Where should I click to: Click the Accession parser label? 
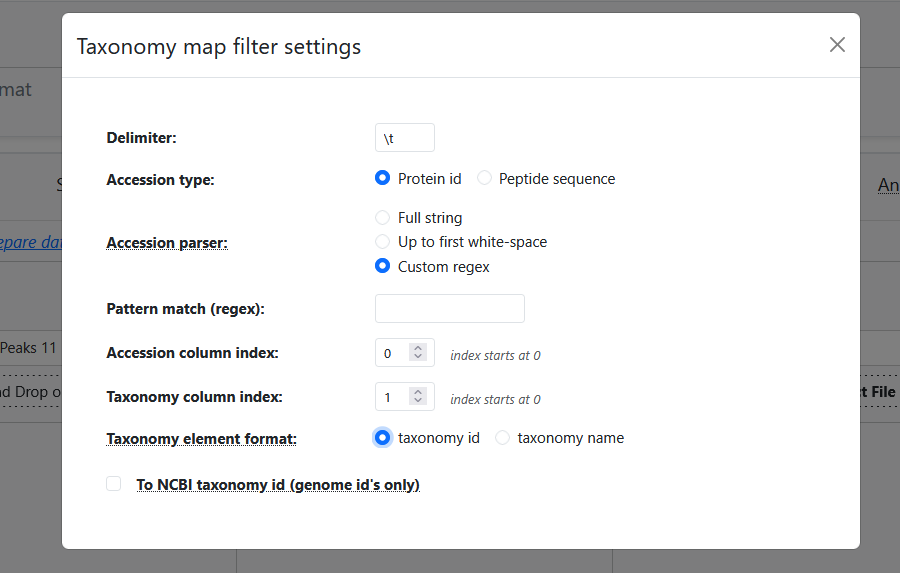point(166,243)
